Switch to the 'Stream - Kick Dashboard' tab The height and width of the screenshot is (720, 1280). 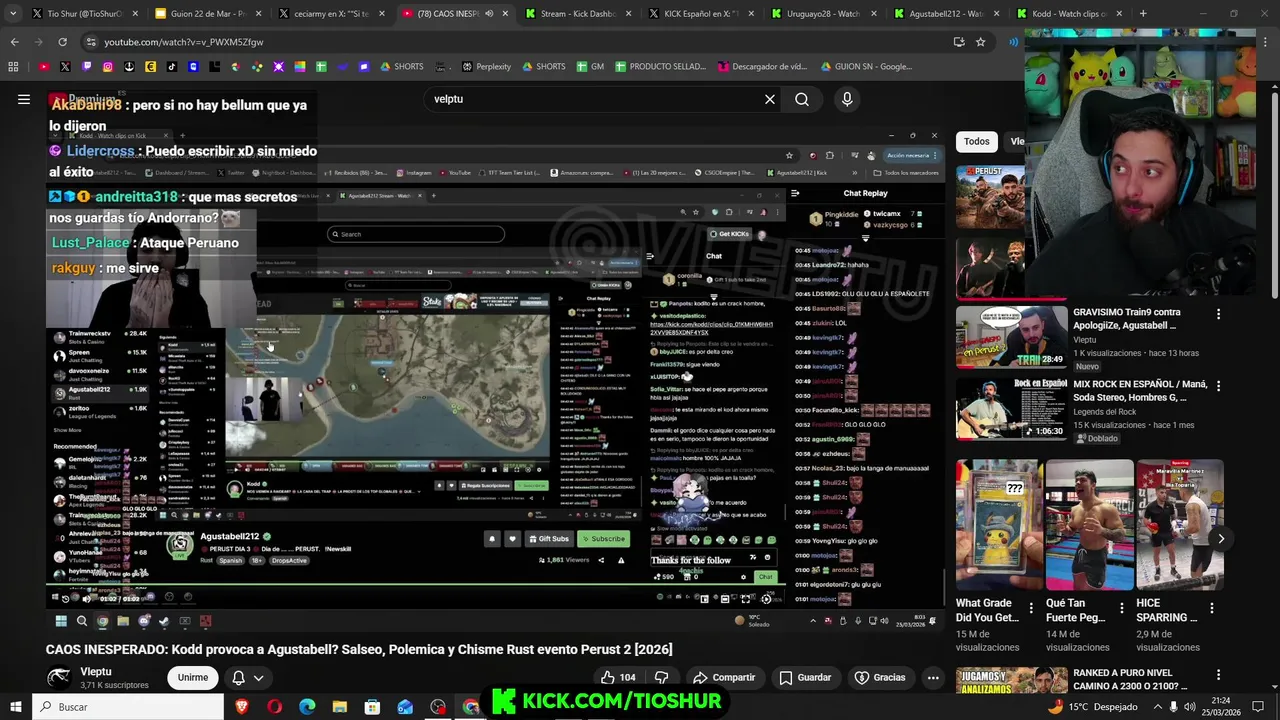pyautogui.click(x=576, y=14)
